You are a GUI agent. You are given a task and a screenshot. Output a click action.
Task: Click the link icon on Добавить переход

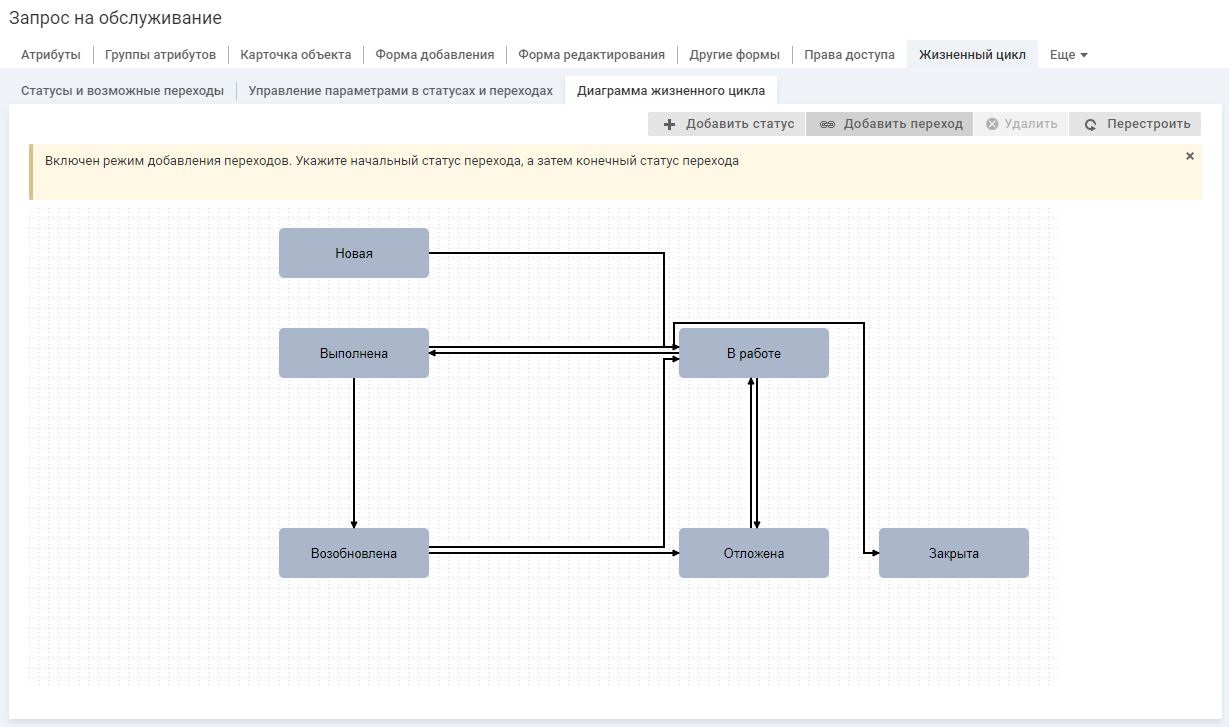827,125
